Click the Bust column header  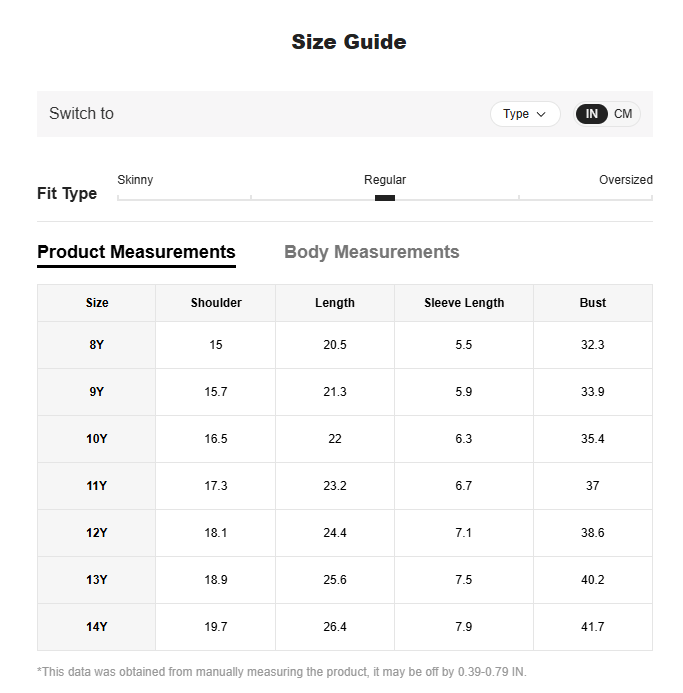point(593,303)
